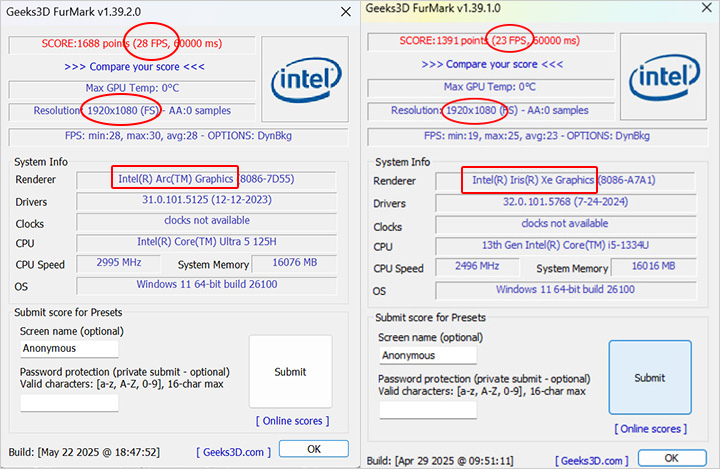Click the 16076 MB system memory value

pyautogui.click(x=295, y=262)
